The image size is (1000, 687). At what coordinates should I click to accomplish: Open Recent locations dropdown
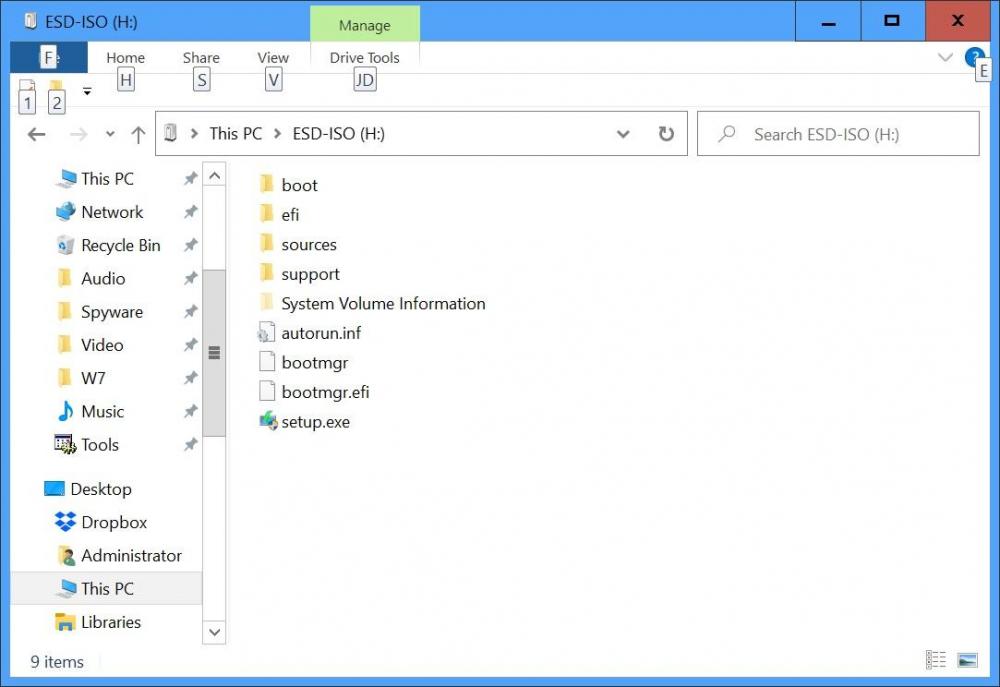(x=110, y=134)
